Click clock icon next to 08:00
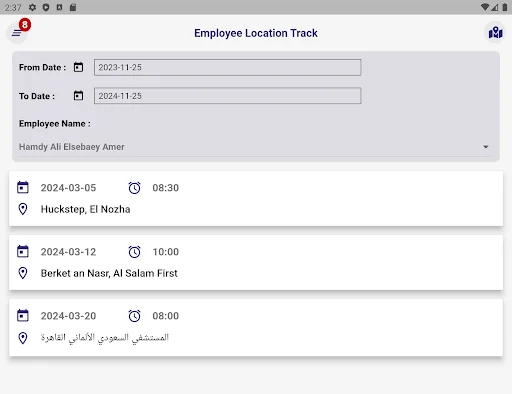 134,316
